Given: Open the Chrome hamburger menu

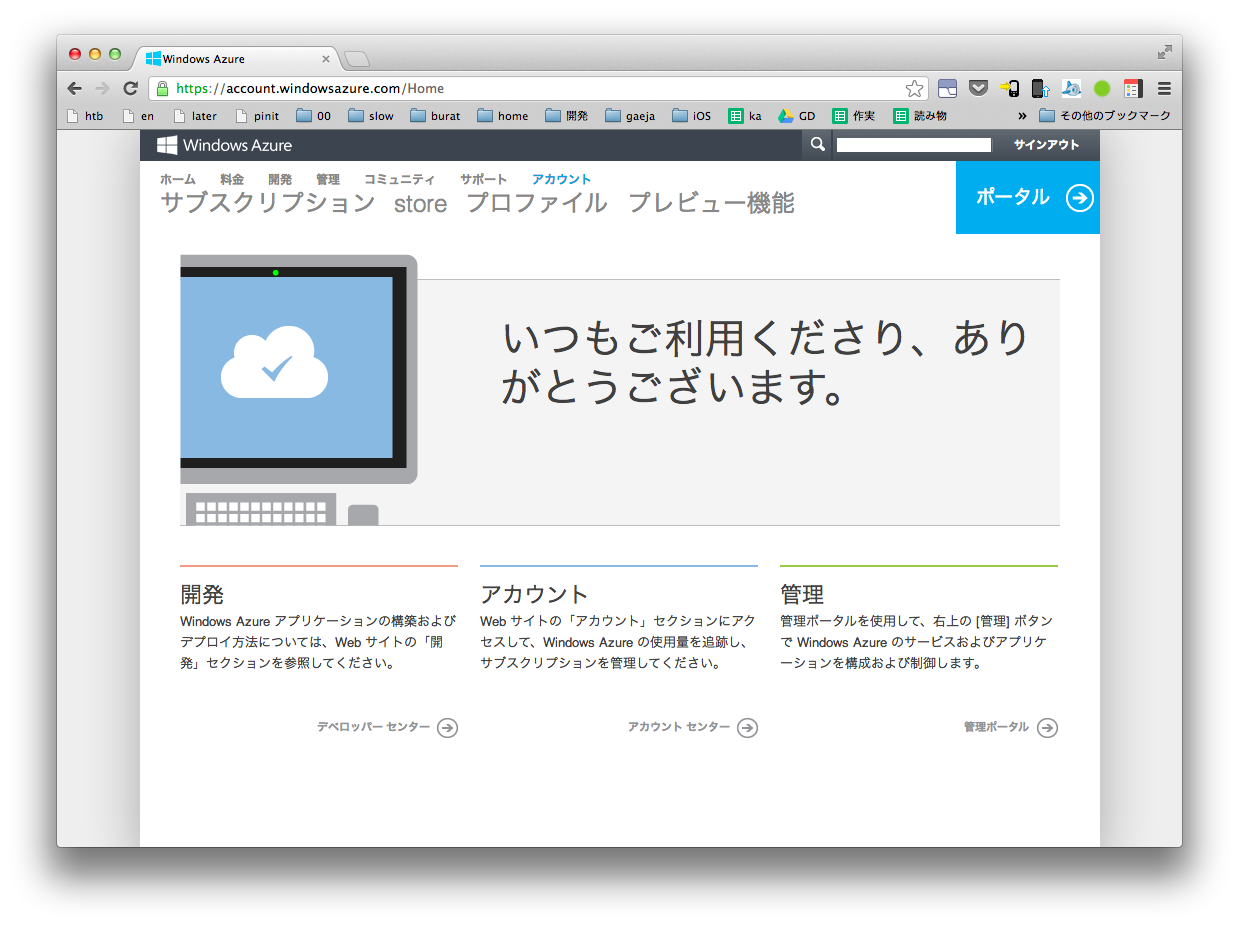Looking at the screenshot, I should coord(1164,88).
